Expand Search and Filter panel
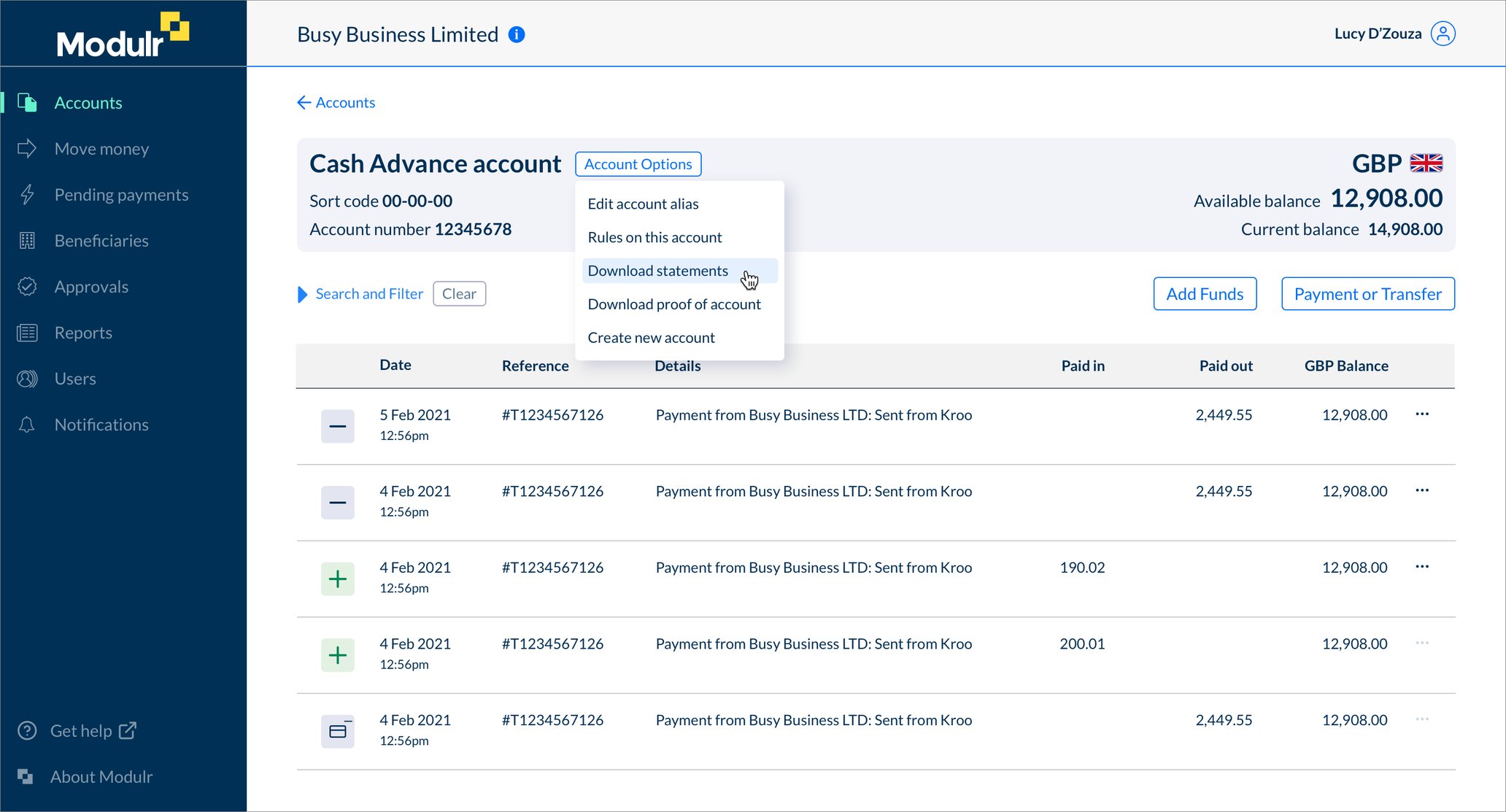The image size is (1506, 812). [x=360, y=294]
